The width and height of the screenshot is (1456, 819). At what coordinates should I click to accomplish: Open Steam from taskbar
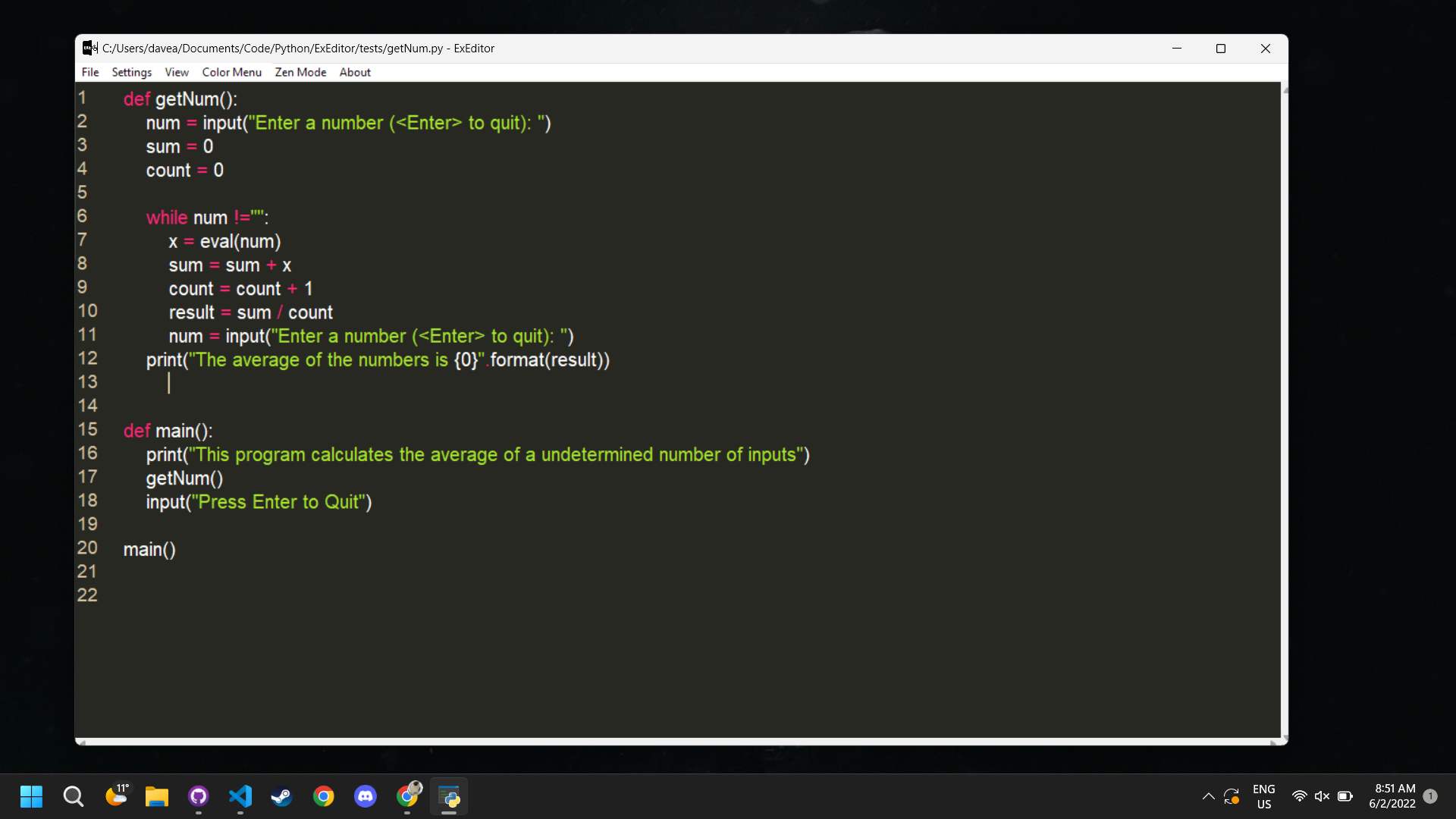282,796
